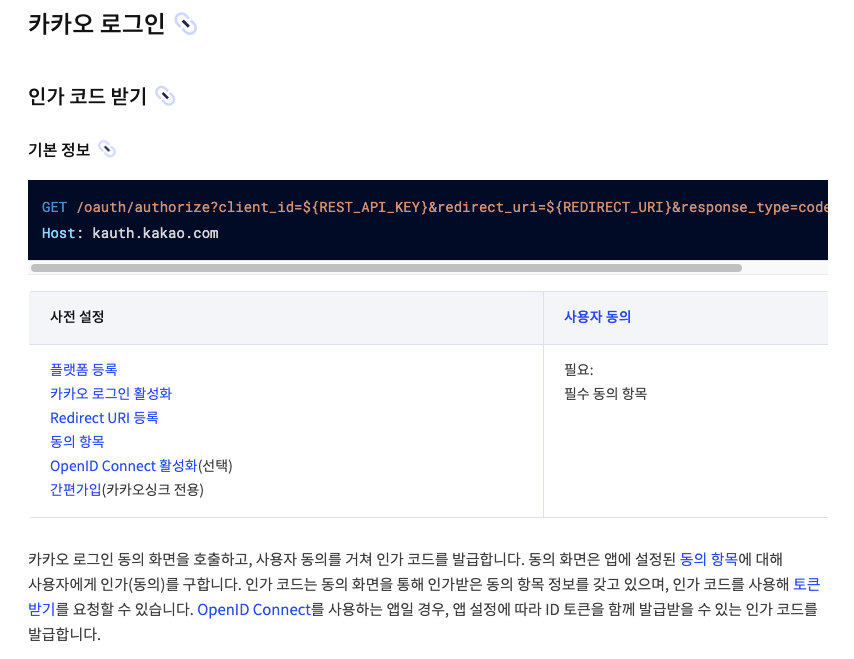Follow the 토큰 받기 link in paragraph
This screenshot has width=854, height=659.
(806, 584)
